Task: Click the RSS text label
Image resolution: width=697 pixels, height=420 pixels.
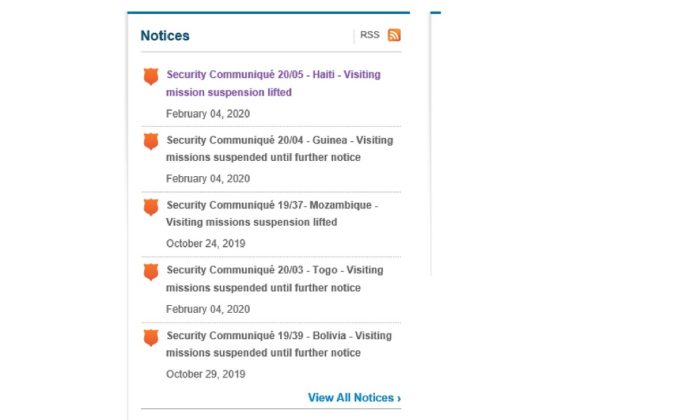Action: click(370, 35)
